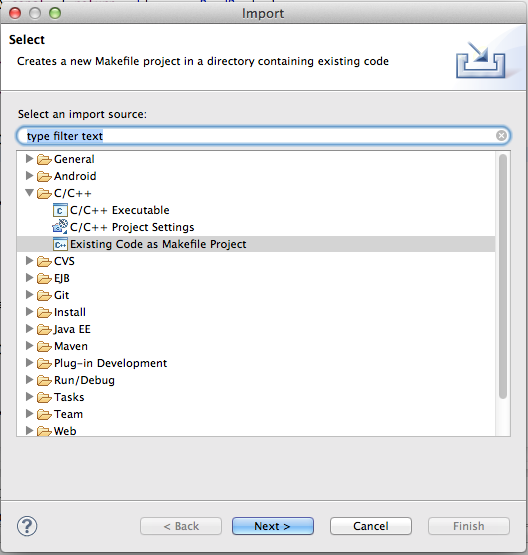Click the Next button

pyautogui.click(x=272, y=526)
